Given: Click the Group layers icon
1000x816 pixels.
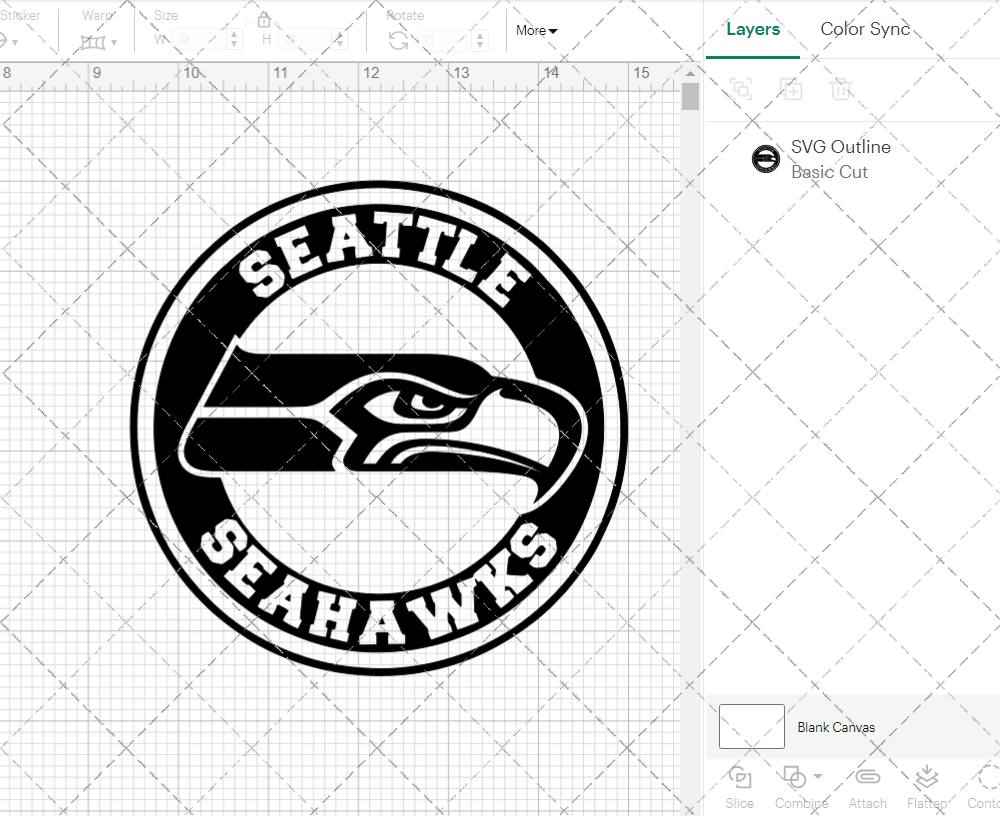Looking at the screenshot, I should [x=741, y=89].
